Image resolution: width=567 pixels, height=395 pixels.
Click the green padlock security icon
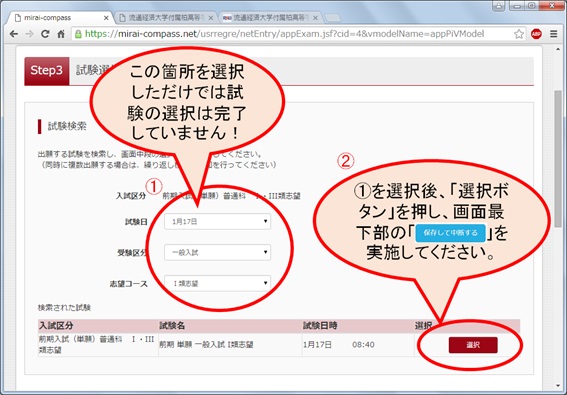78,34
